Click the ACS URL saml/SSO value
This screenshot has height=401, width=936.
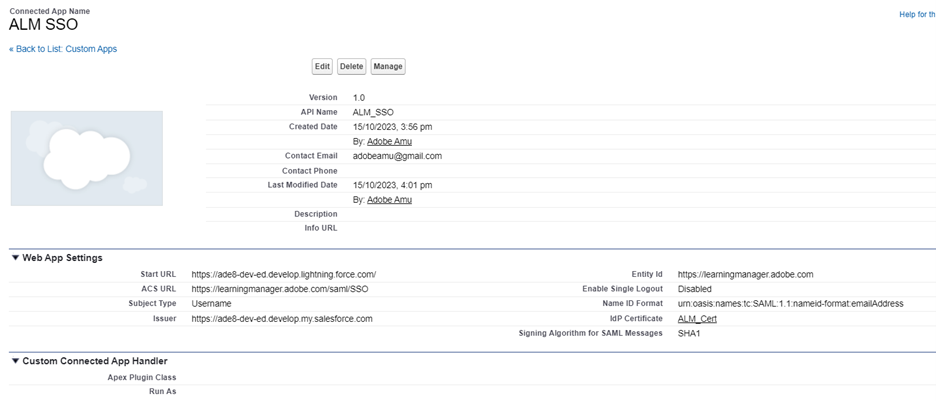279,289
